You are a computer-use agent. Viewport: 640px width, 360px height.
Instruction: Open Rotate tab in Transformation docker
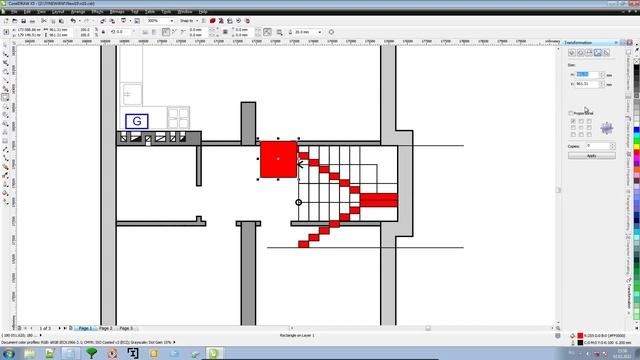[x=580, y=53]
